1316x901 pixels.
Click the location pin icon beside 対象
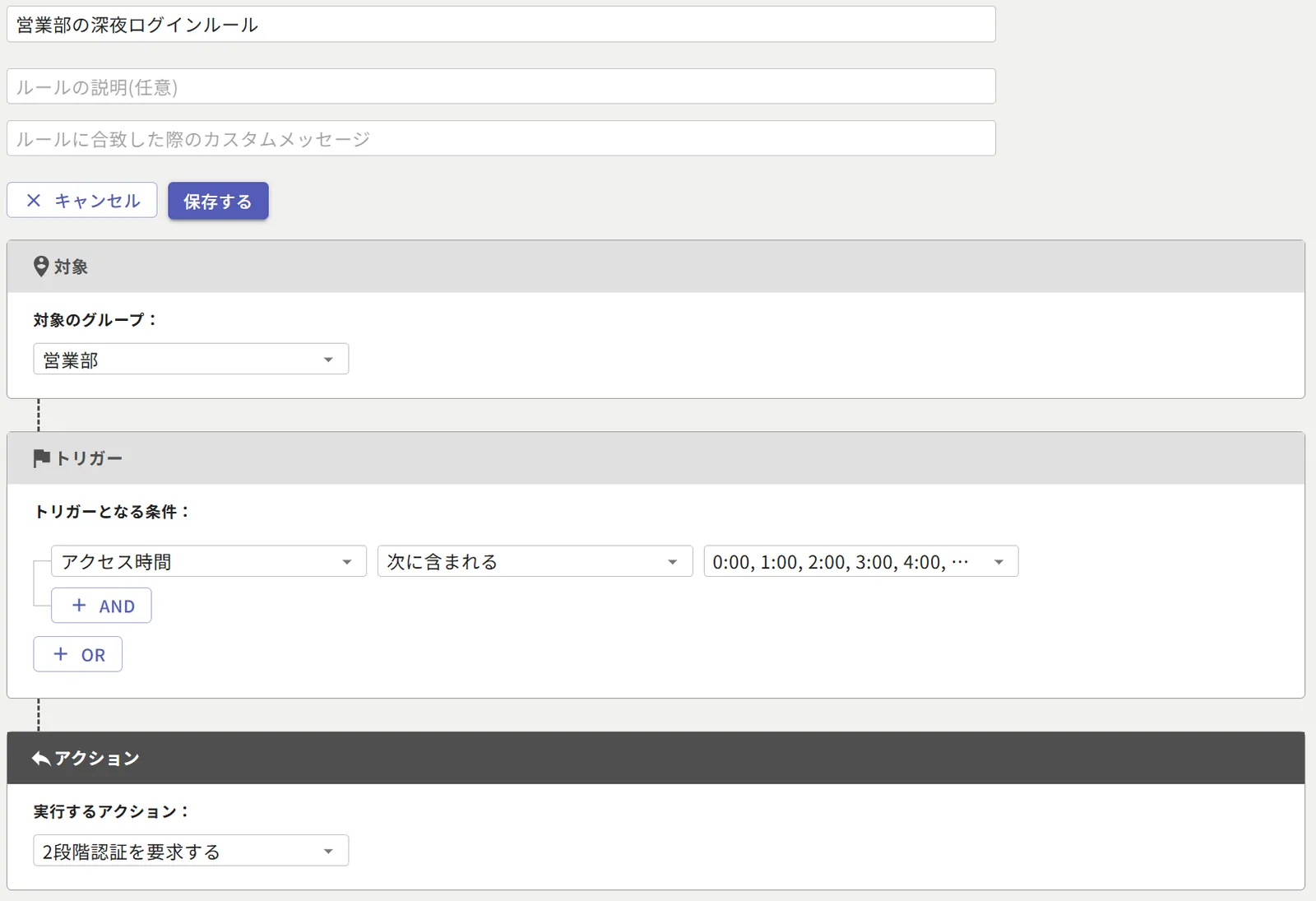point(41,267)
